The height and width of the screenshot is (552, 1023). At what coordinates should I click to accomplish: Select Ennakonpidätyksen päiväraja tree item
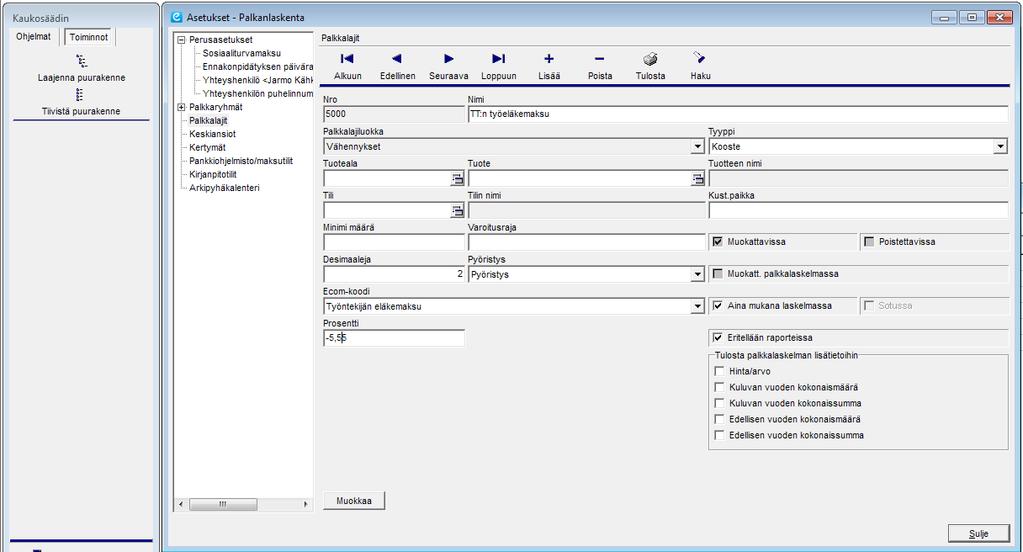point(258,67)
